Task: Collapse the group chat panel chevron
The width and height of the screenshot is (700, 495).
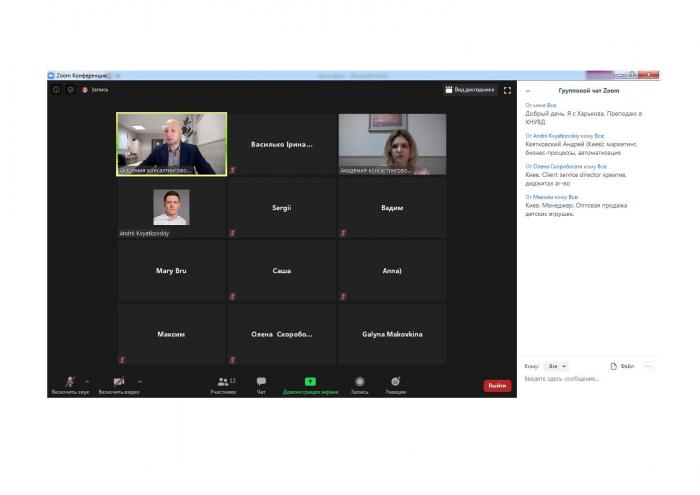Action: (x=528, y=91)
